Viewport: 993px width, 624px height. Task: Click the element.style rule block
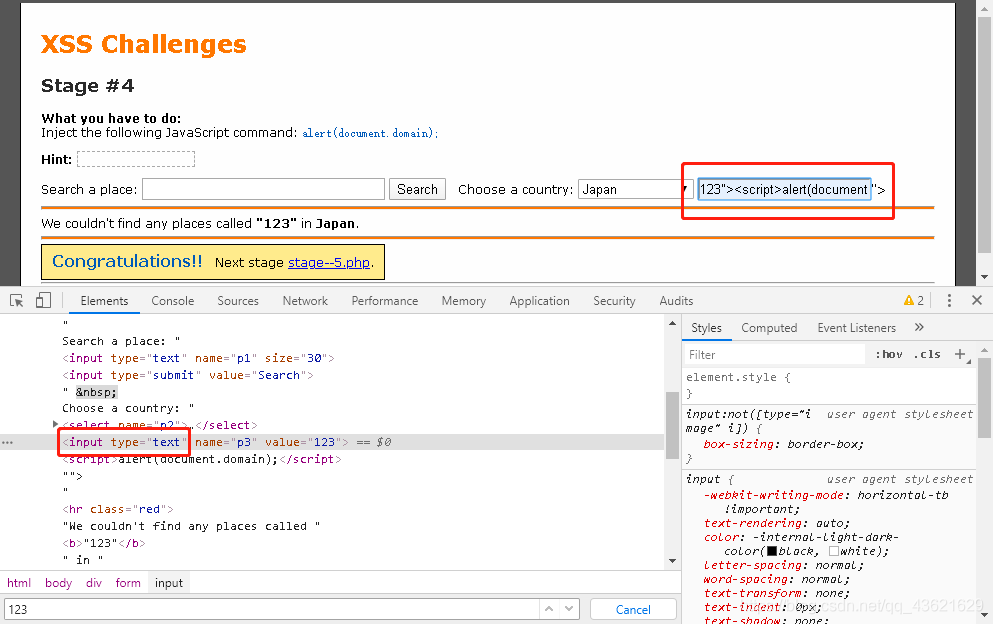pos(830,385)
